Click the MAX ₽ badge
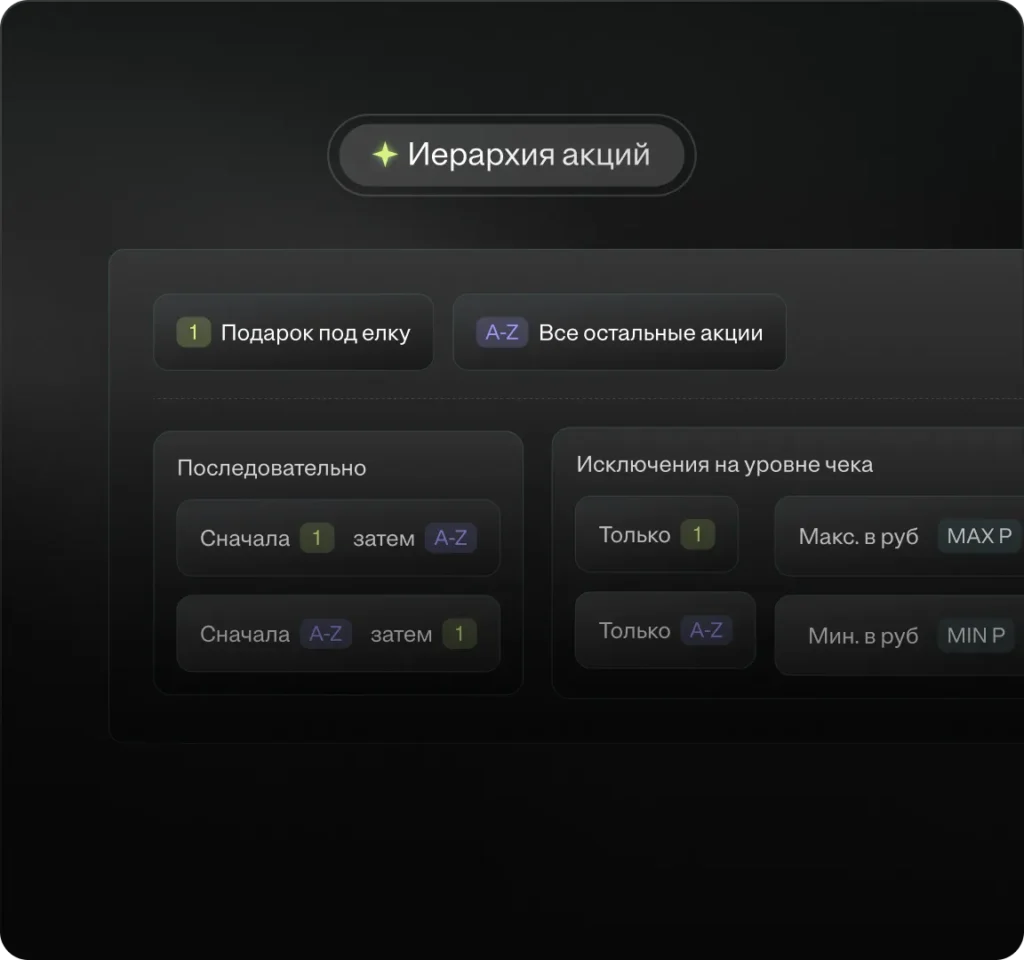Image resolution: width=1024 pixels, height=960 pixels. pos(979,536)
